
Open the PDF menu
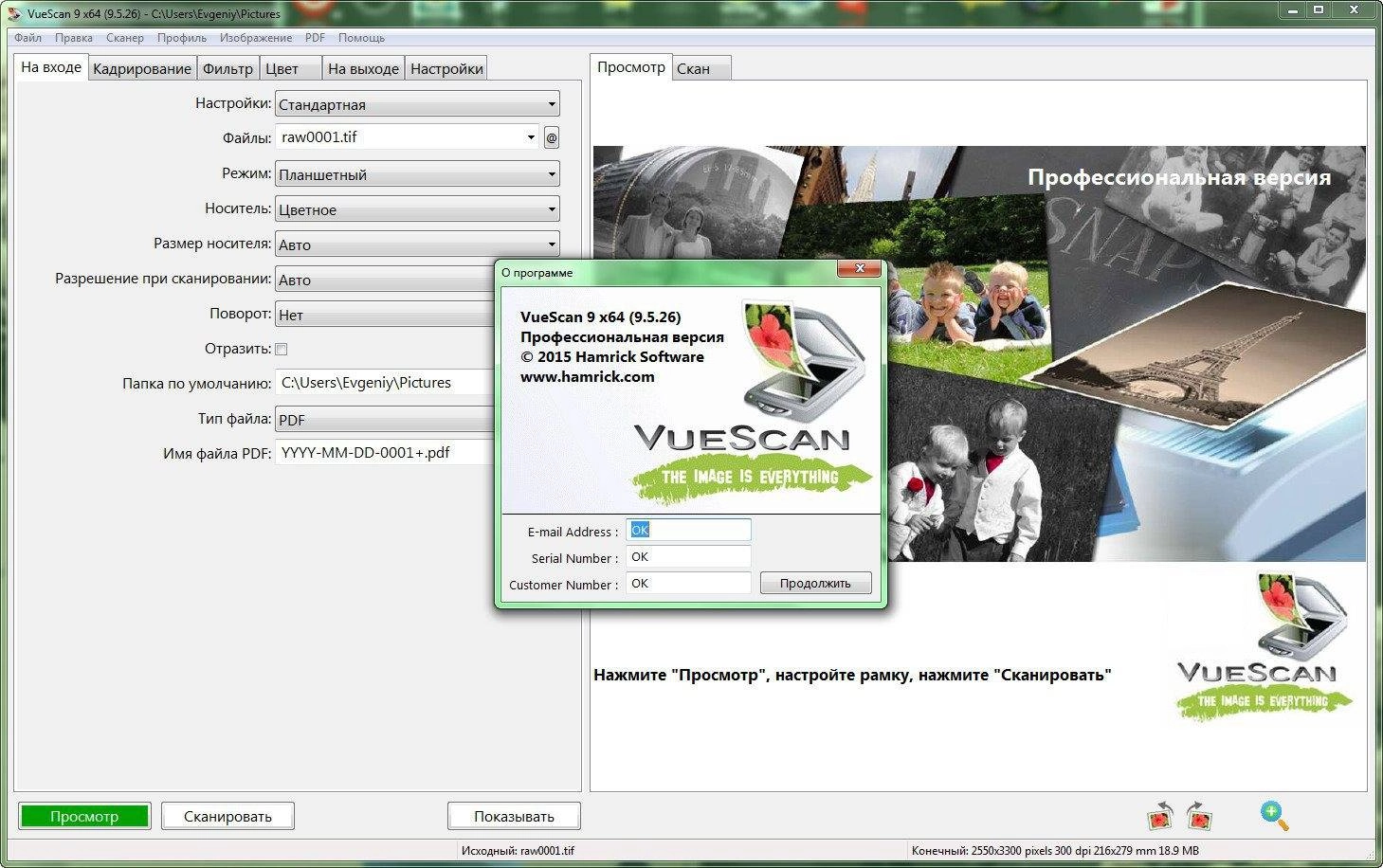tap(315, 38)
